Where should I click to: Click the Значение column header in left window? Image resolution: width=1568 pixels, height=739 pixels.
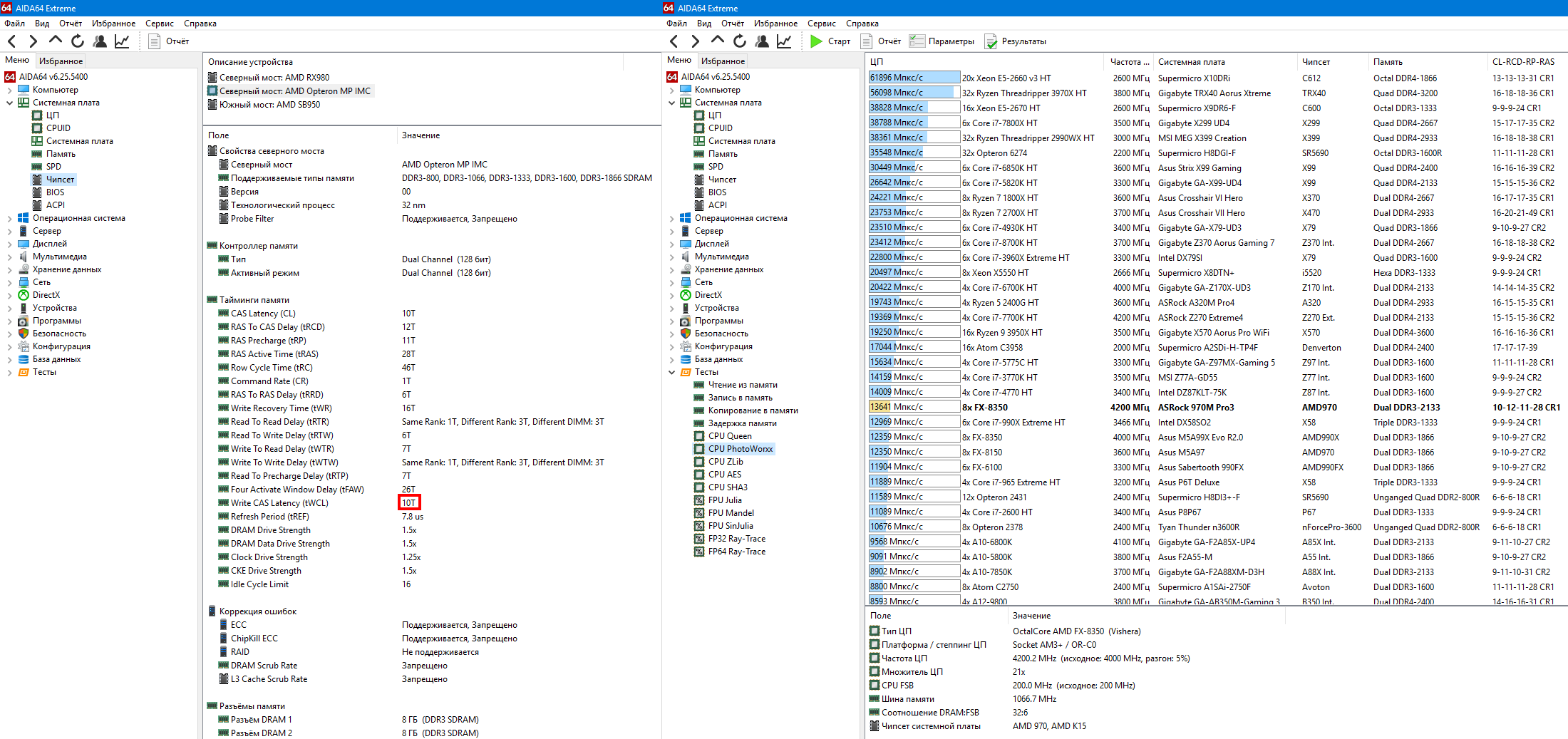pyautogui.click(x=421, y=135)
